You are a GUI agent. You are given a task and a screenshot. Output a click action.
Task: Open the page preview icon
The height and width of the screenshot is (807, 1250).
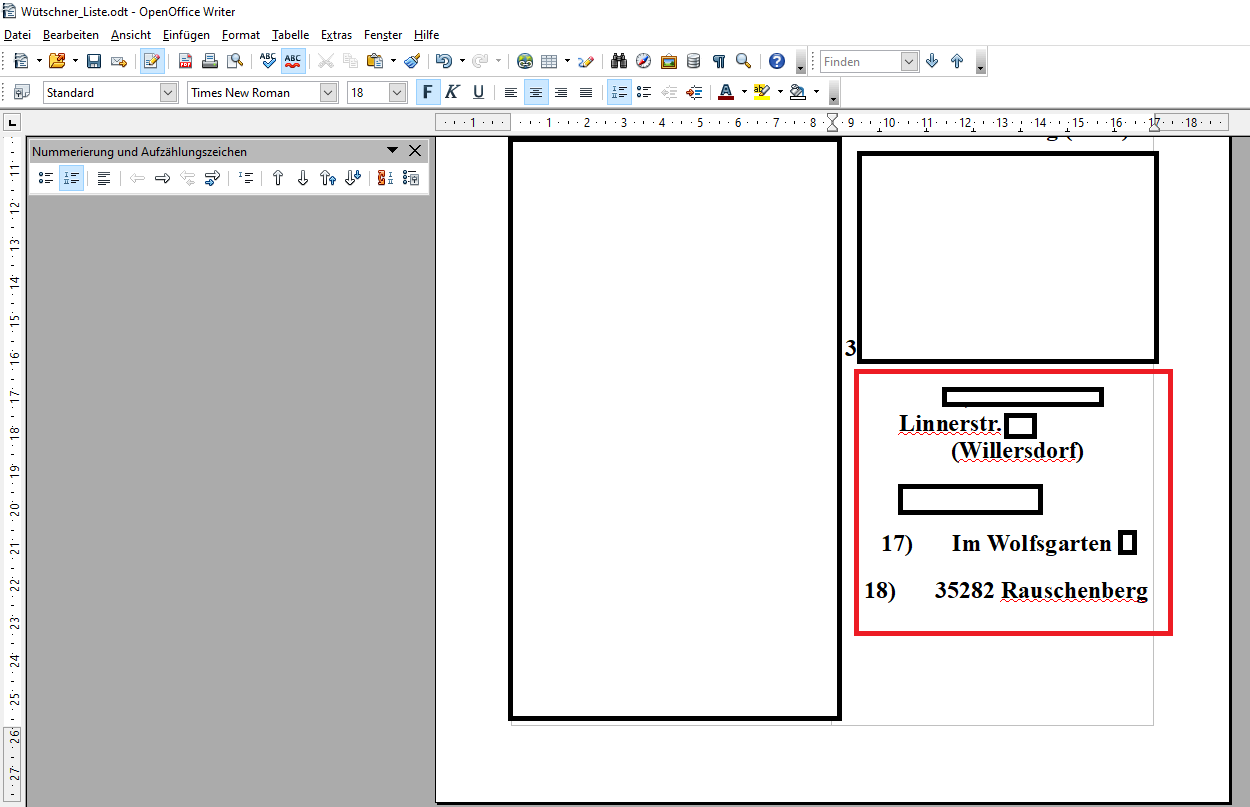(x=235, y=61)
